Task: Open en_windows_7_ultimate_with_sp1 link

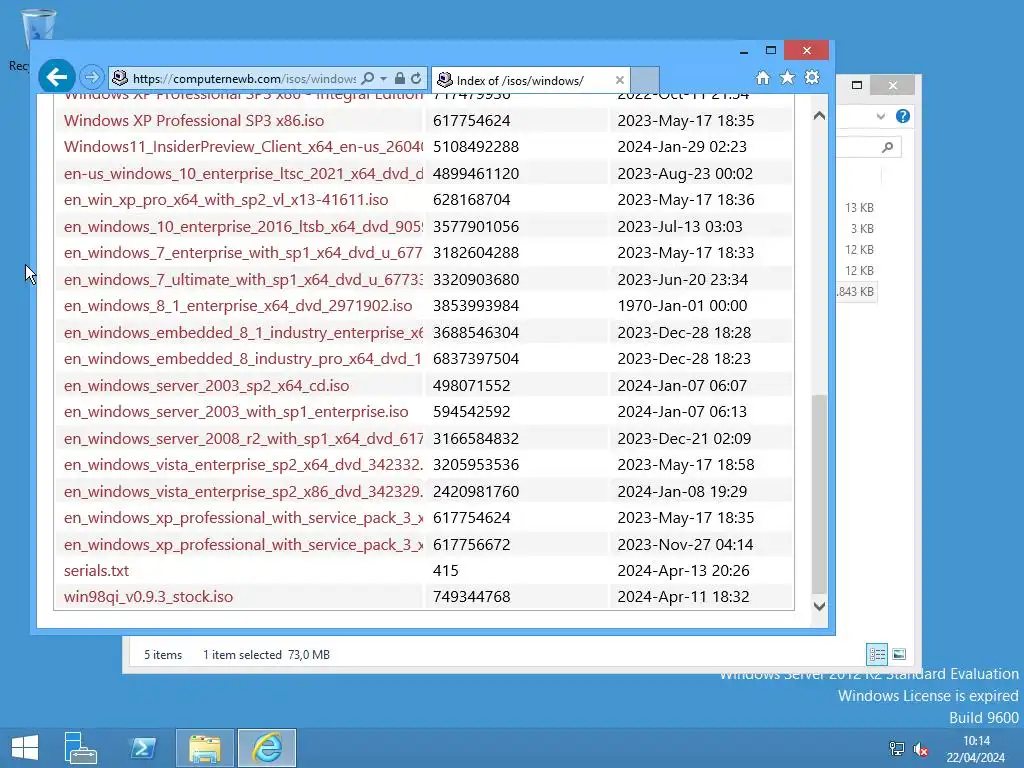Action: pyautogui.click(x=243, y=279)
